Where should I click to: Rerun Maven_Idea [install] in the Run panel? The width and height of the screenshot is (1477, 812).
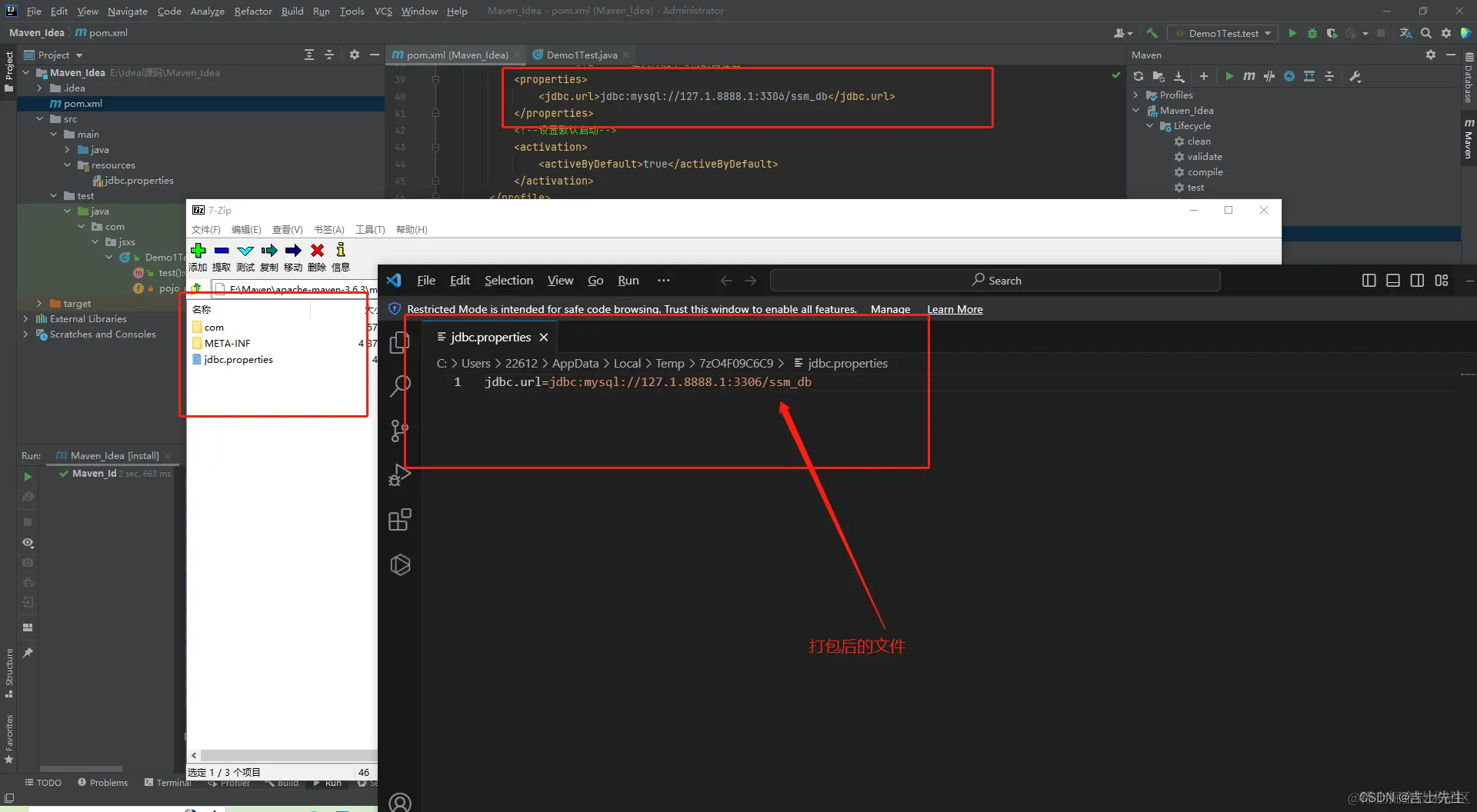click(x=28, y=477)
